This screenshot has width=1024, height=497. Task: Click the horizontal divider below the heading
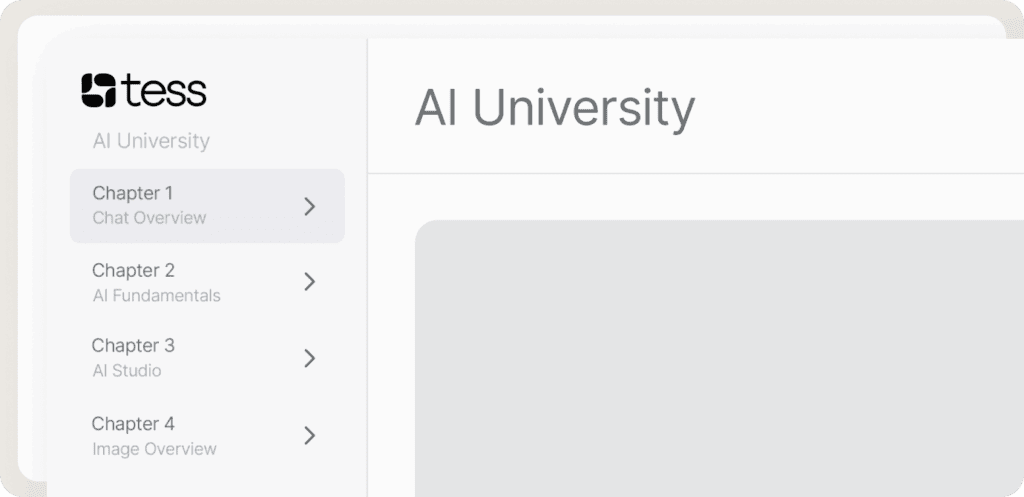(x=696, y=174)
